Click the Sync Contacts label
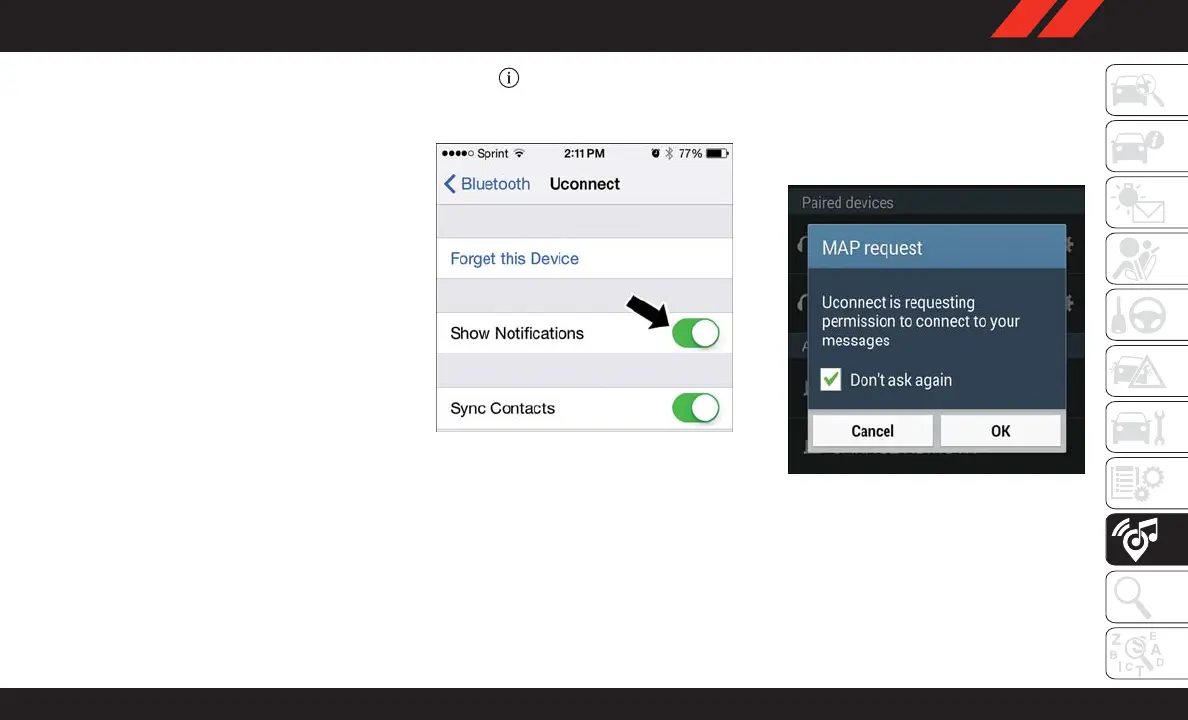This screenshot has height=720, width=1188. click(502, 408)
